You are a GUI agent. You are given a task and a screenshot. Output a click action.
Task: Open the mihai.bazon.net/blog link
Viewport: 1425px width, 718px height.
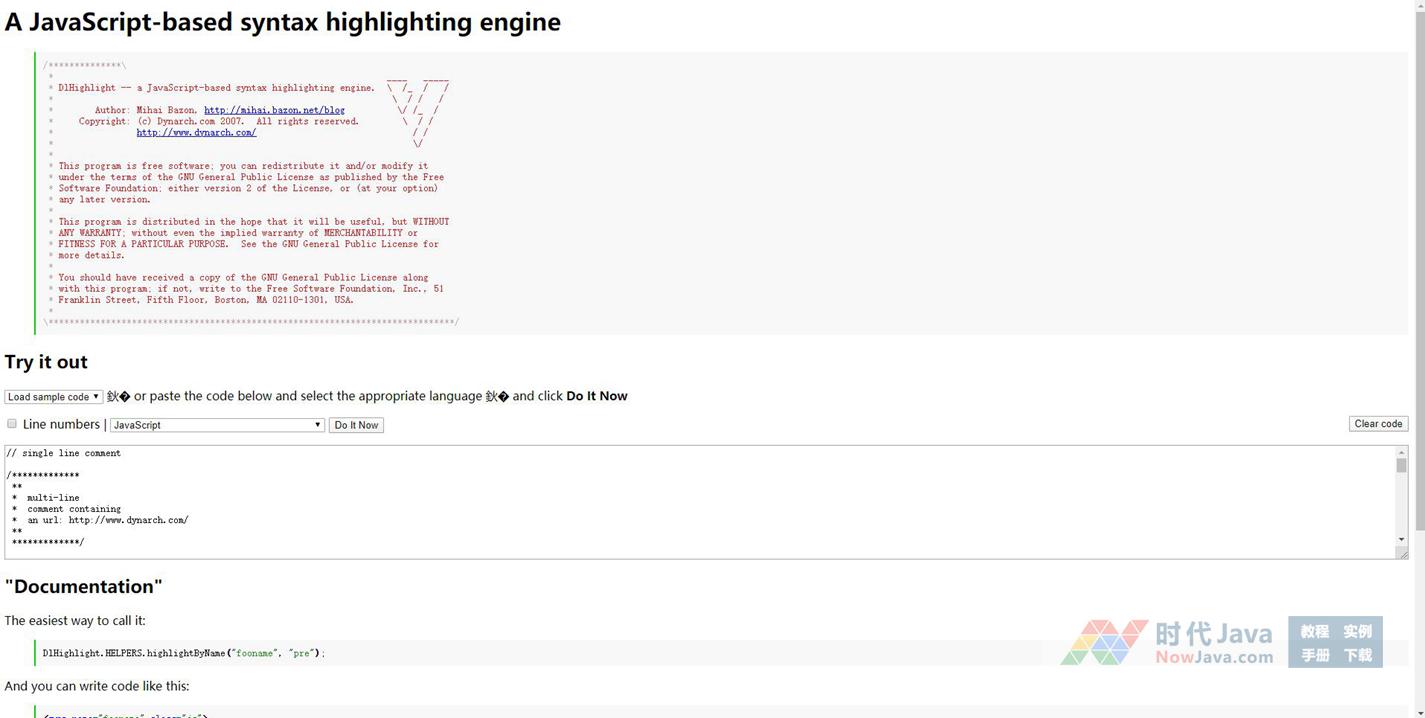pos(274,110)
